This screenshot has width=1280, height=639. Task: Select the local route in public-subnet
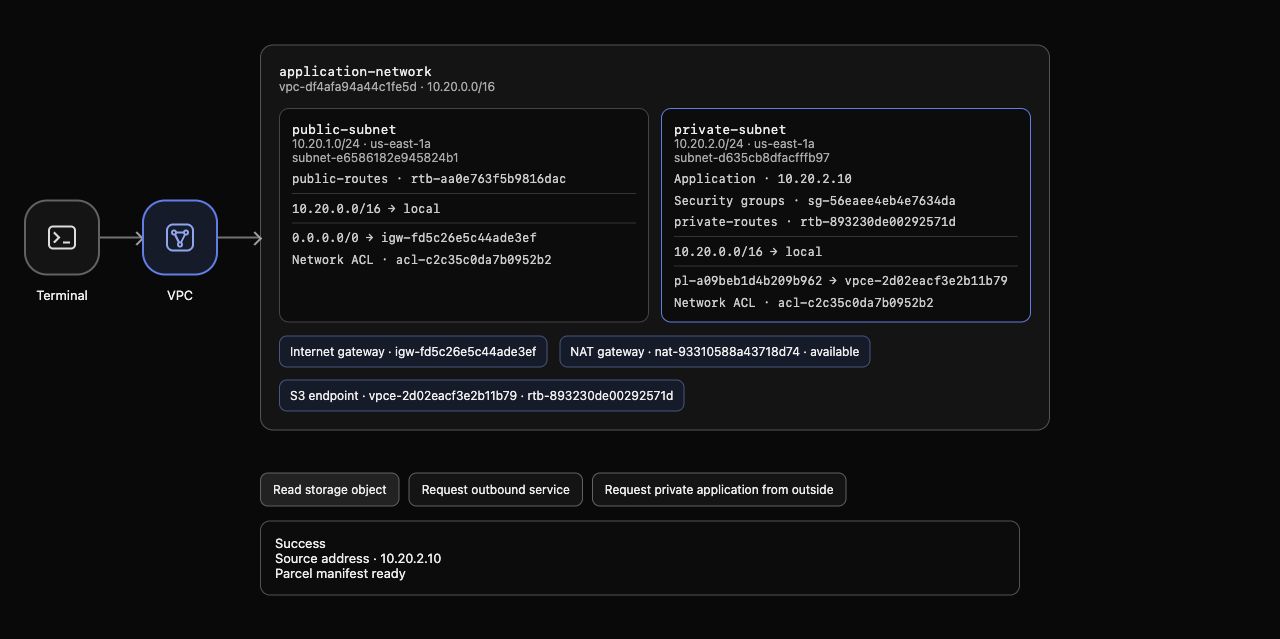(366, 209)
